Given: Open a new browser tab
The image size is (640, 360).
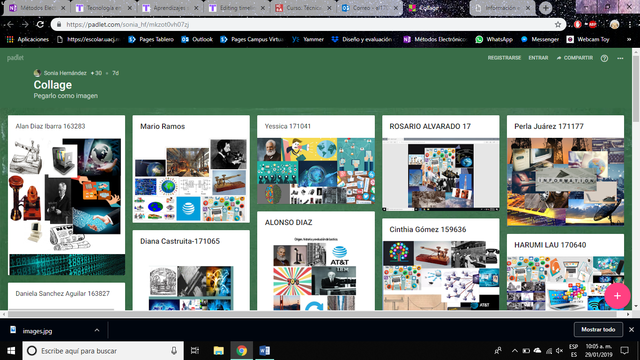Looking at the screenshot, I should (x=546, y=8).
